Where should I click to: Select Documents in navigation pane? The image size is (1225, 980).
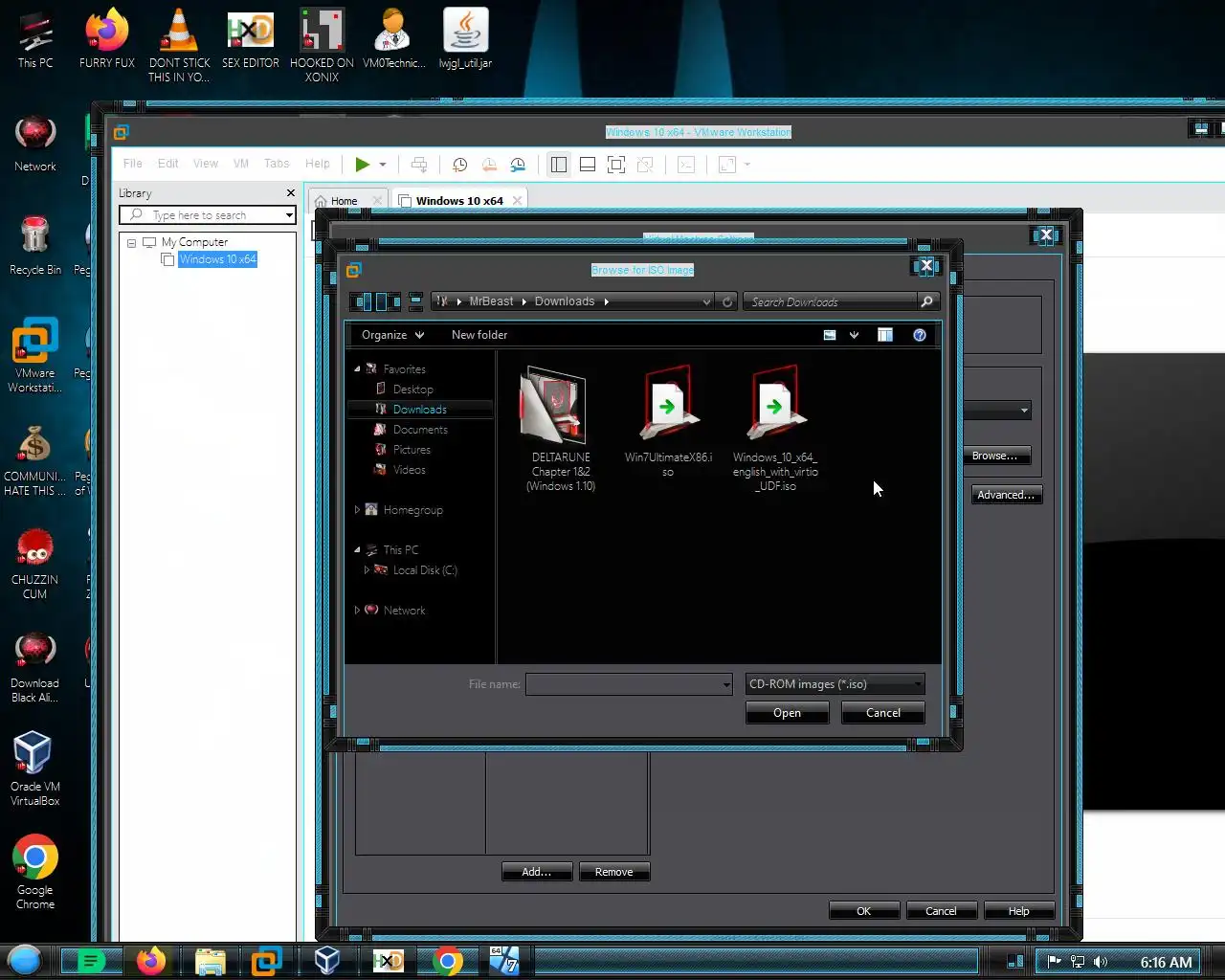pyautogui.click(x=420, y=430)
